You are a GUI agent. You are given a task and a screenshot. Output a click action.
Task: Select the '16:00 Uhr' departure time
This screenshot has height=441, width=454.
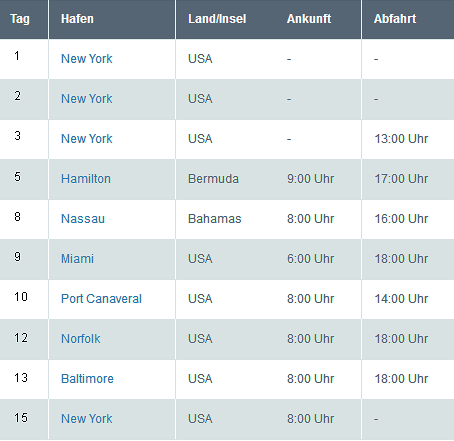coord(401,219)
